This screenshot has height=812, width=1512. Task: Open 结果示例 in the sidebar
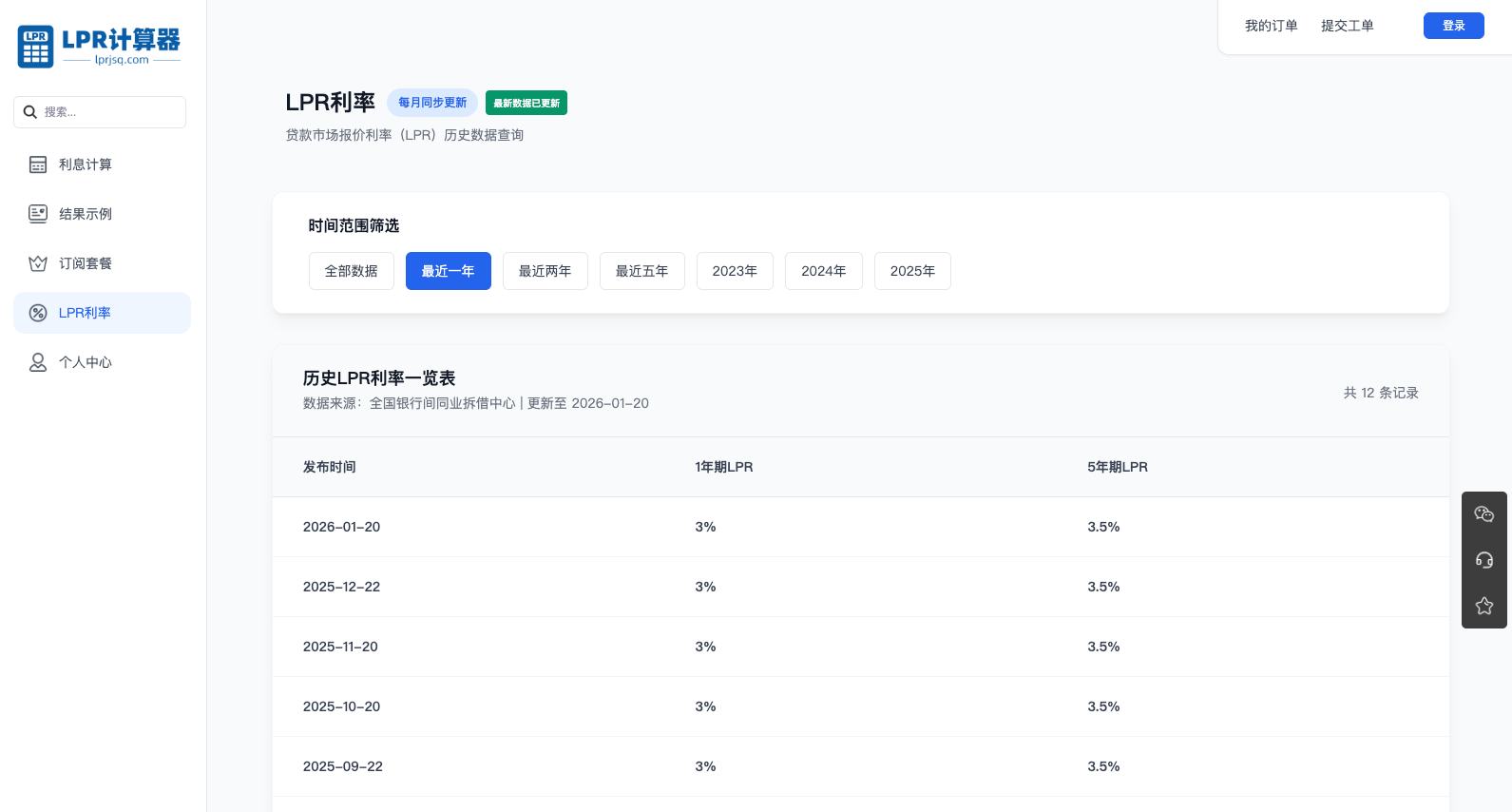(x=86, y=214)
